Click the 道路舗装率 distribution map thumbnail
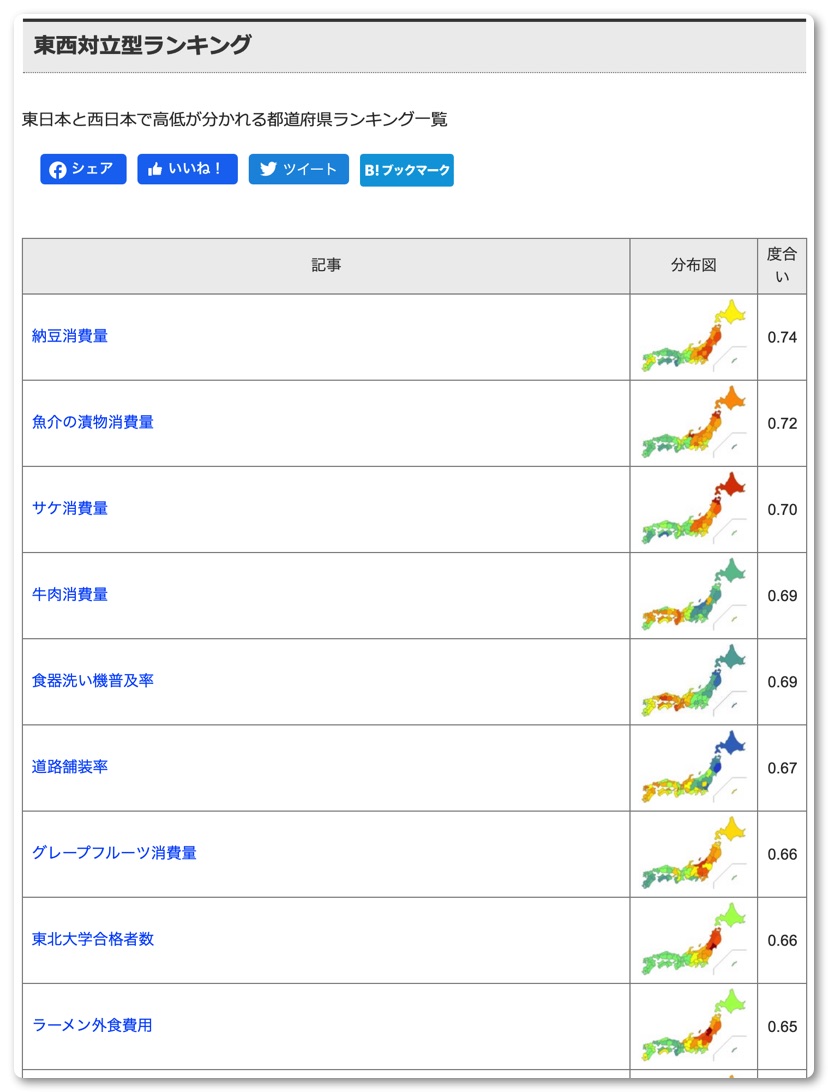 click(693, 767)
